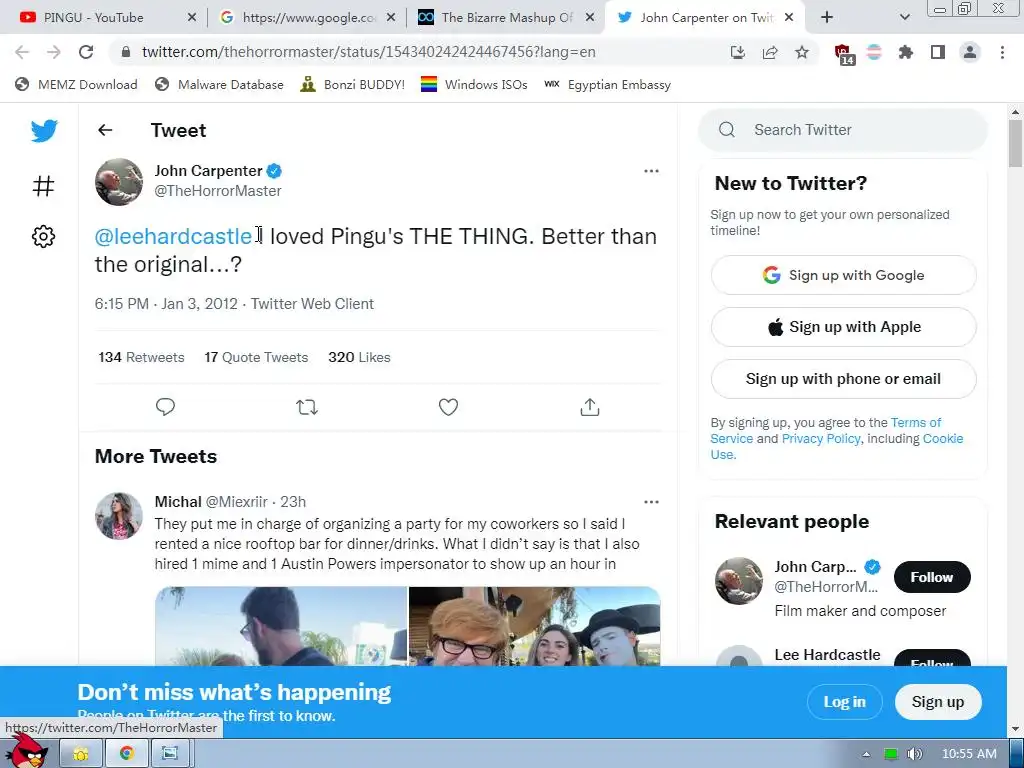Screen dimensions: 1024x768
Task: Open the @leehardcastle mention link
Action: (x=173, y=236)
